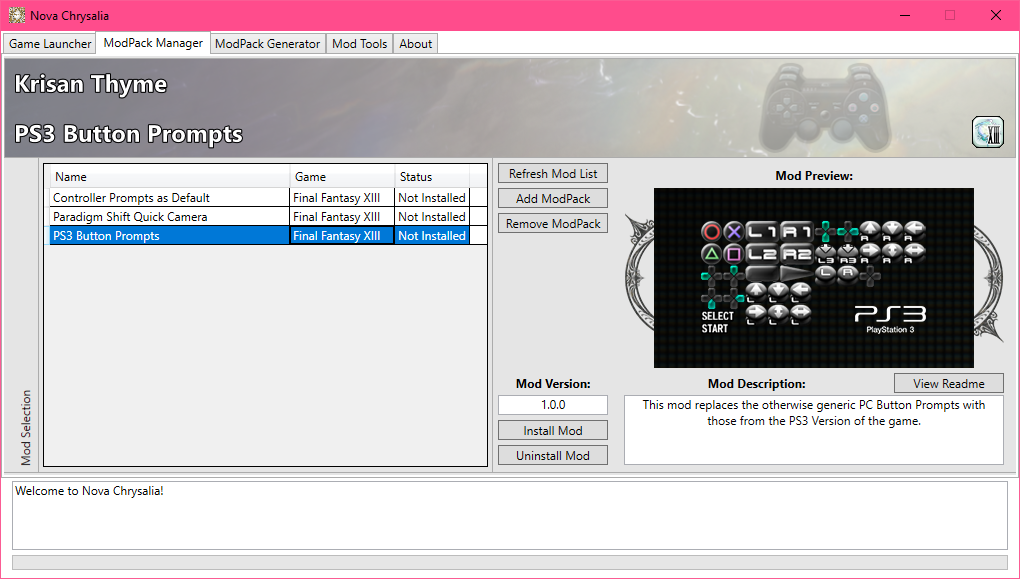Click the Nova Chrysalia title bar app icon
The image size is (1020, 579).
click(17, 15)
